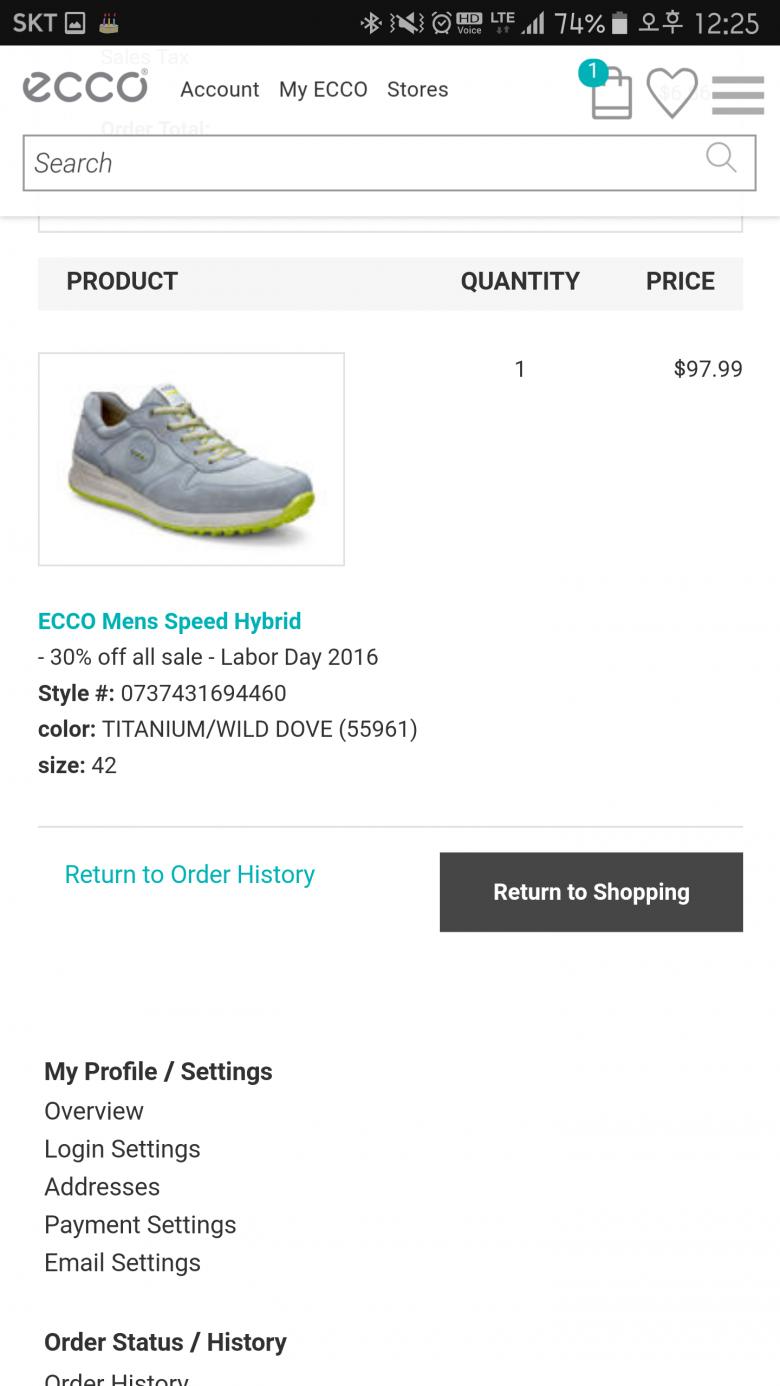Viewport: 780px width, 1386px height.
Task: Open the Stores page
Action: click(x=417, y=89)
